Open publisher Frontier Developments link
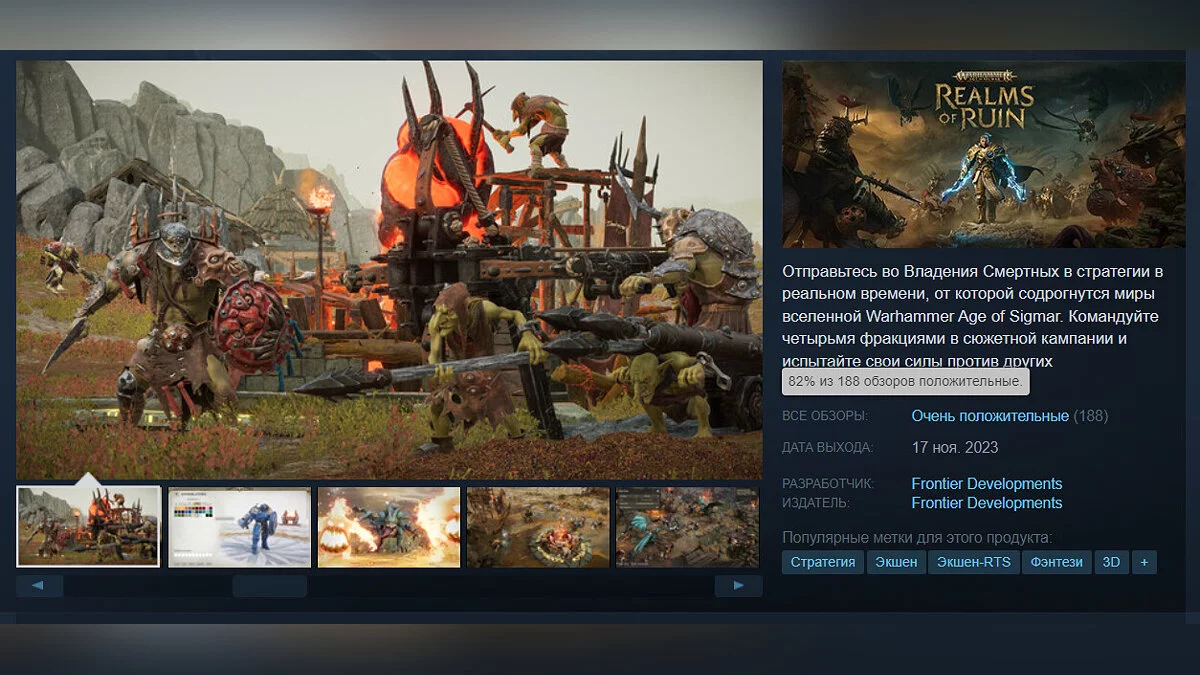The image size is (1200, 675). coord(987,503)
